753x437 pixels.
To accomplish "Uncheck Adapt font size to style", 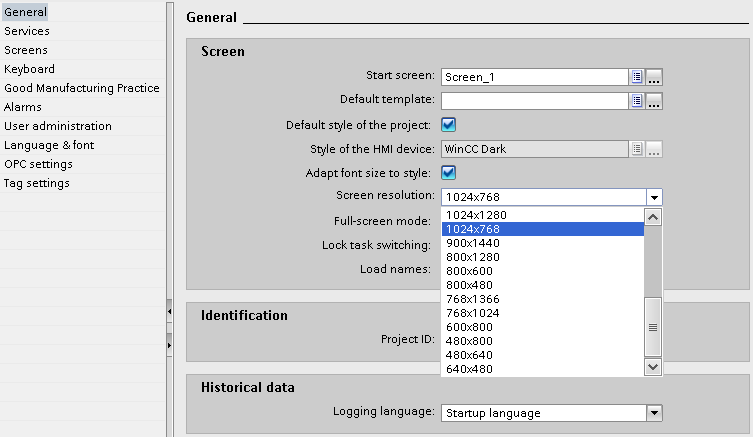I will click(449, 173).
